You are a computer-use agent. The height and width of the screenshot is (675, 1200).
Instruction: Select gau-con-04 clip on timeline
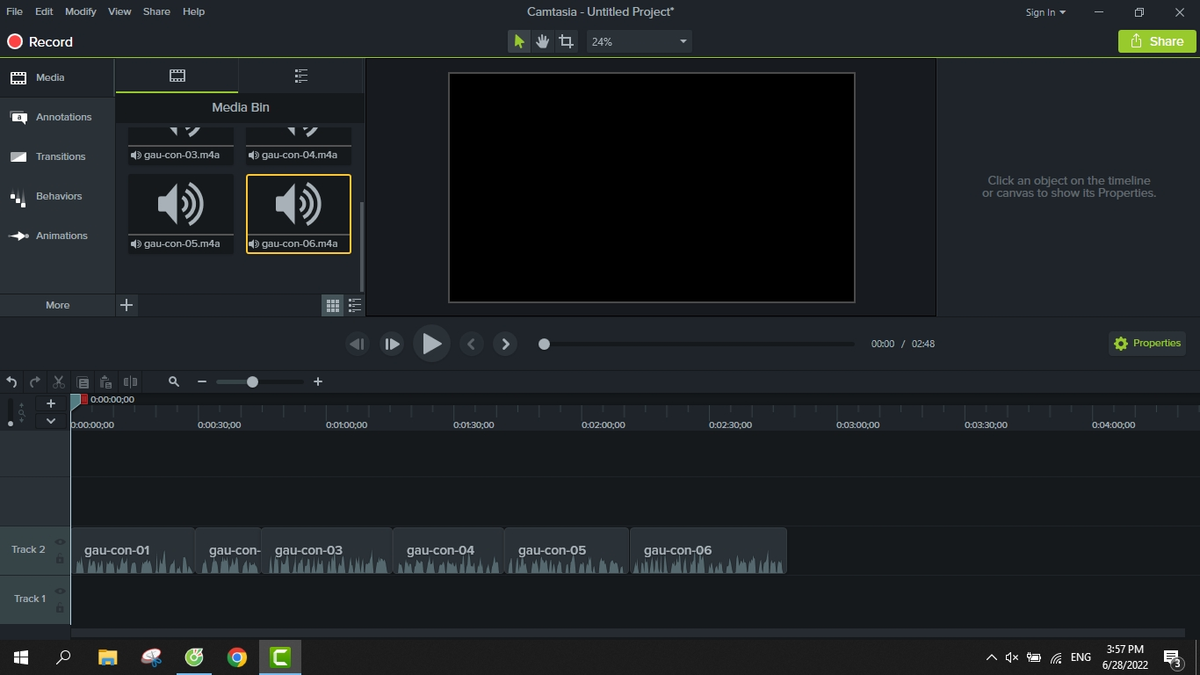(x=448, y=551)
